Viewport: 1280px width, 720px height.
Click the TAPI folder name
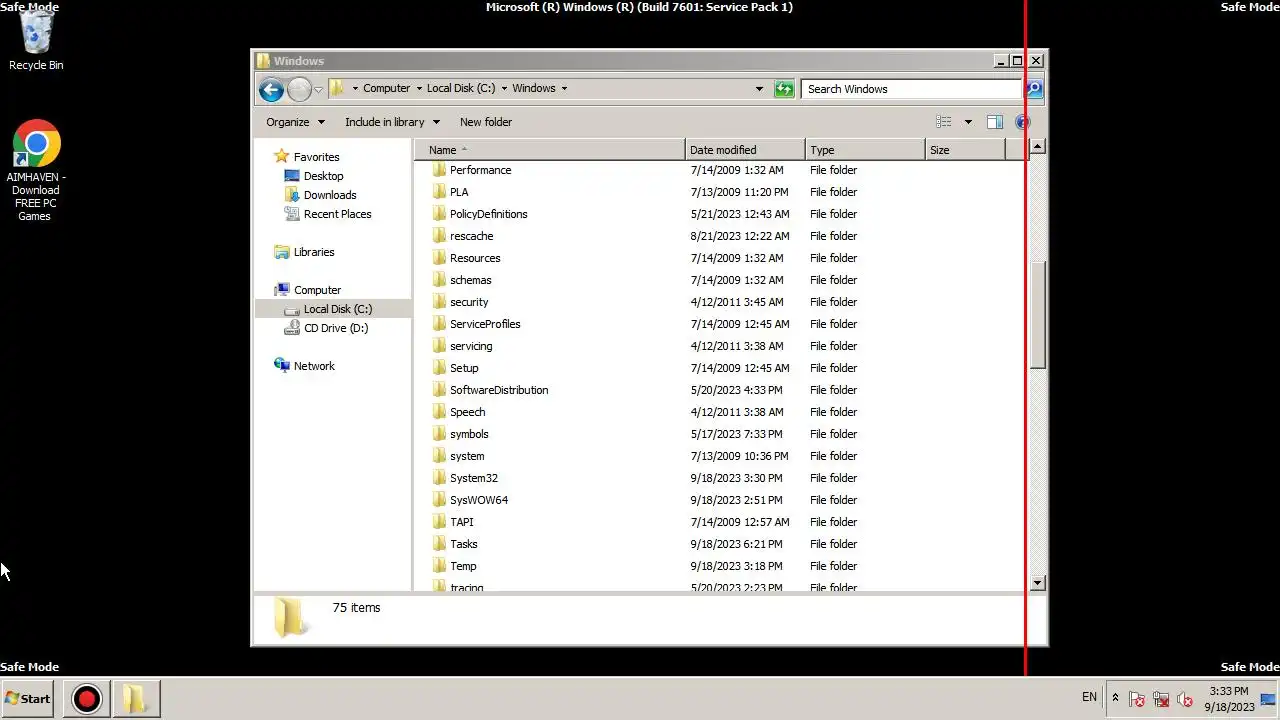(462, 522)
